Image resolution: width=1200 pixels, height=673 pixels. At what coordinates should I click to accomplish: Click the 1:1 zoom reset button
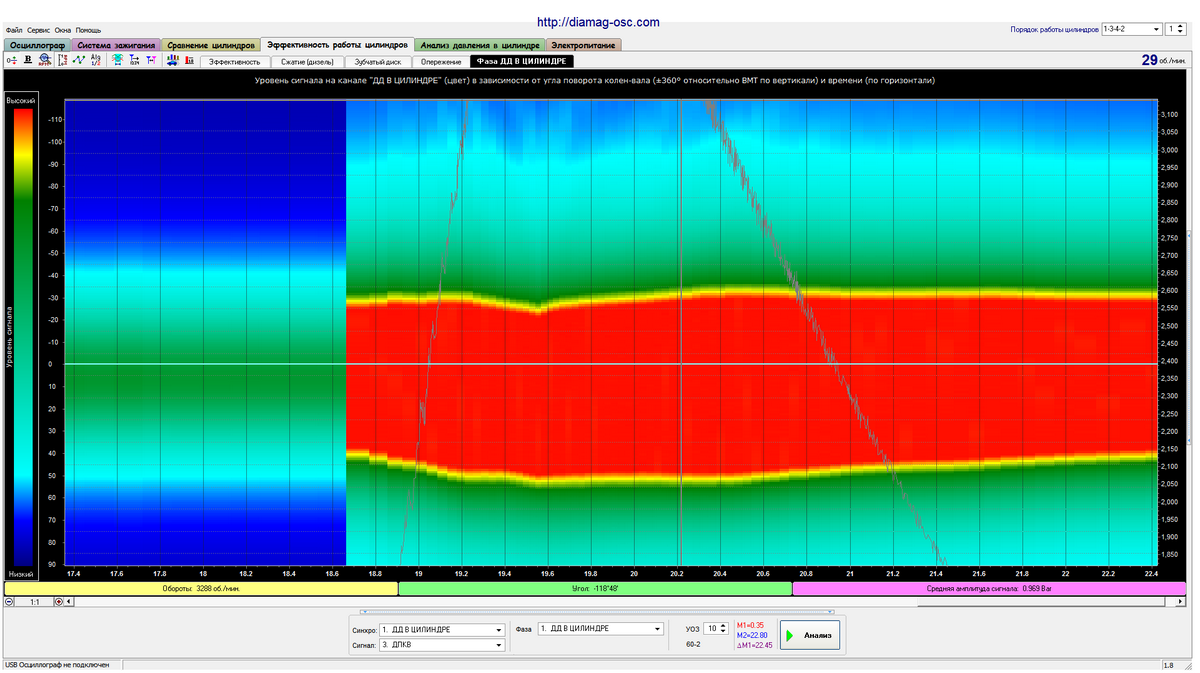point(34,602)
